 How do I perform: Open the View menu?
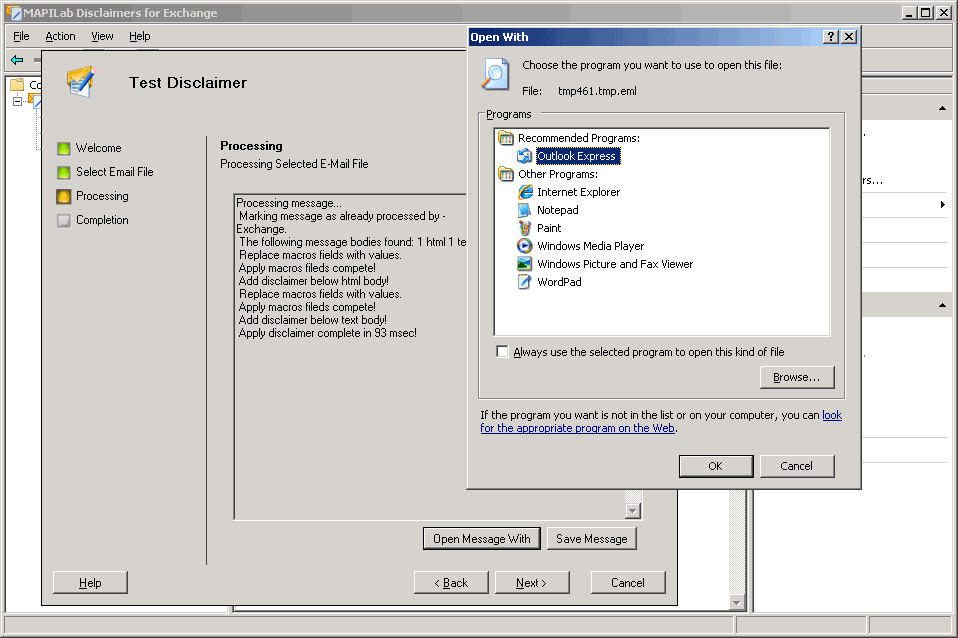click(103, 36)
